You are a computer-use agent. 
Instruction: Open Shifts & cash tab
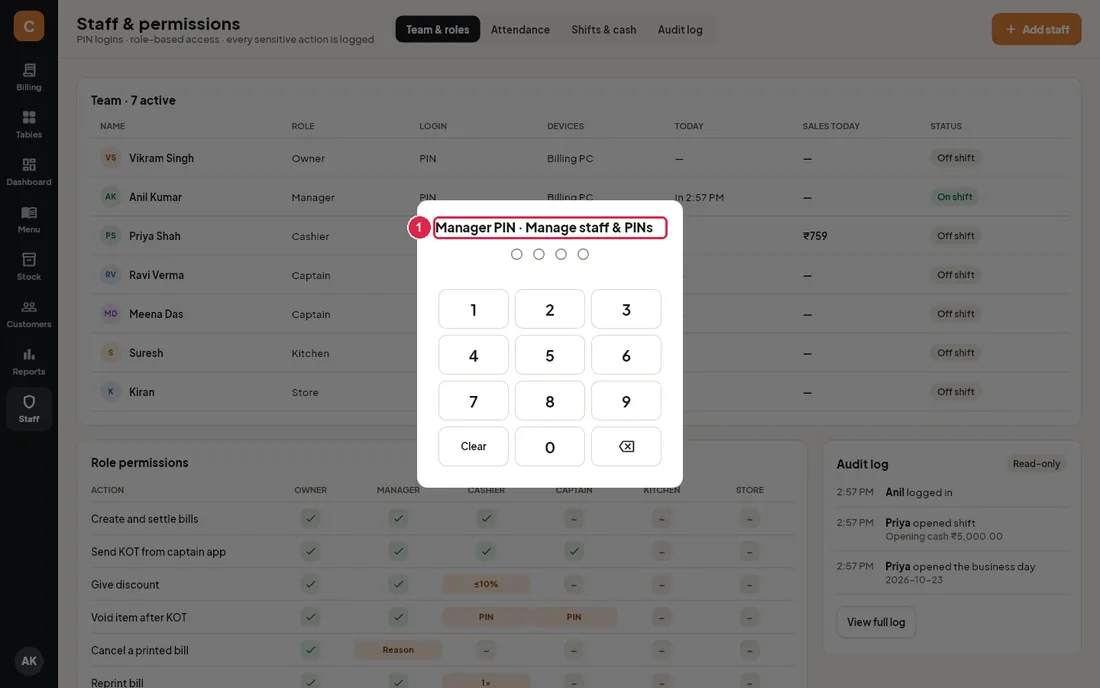tap(603, 29)
